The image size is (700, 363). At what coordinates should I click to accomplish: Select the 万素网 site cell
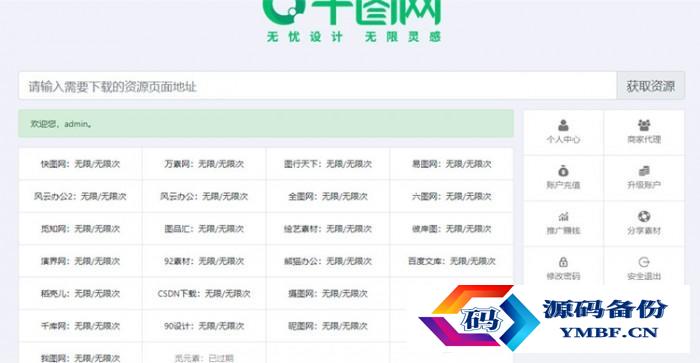tap(204, 164)
